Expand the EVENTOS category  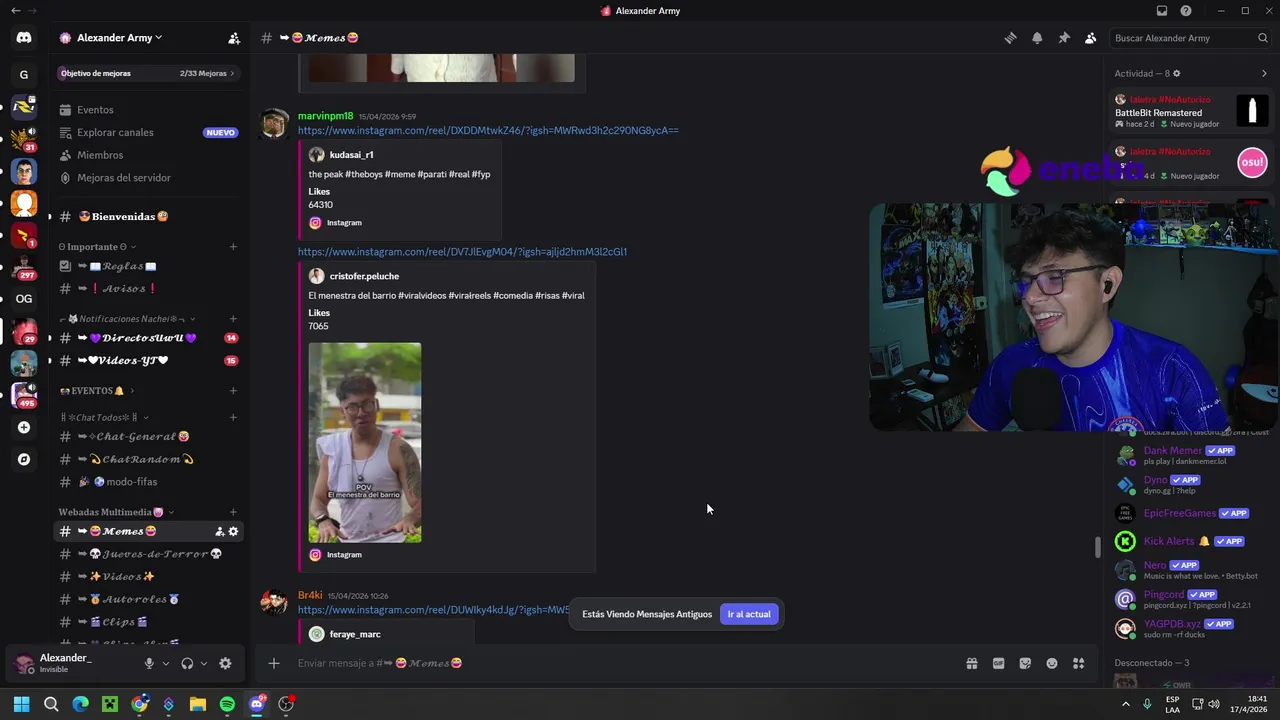pyautogui.click(x=96, y=391)
